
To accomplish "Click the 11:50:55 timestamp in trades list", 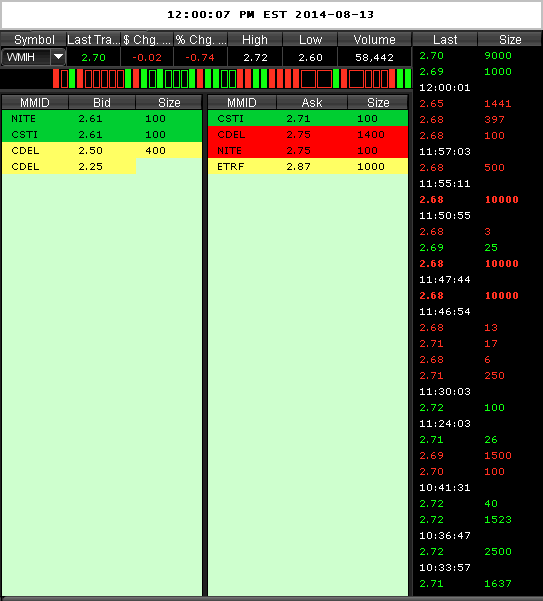I will coord(445,215).
